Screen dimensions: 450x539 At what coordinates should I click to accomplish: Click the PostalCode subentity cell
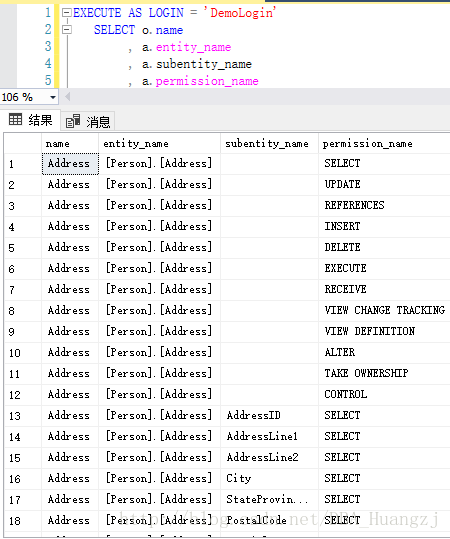click(x=270, y=520)
